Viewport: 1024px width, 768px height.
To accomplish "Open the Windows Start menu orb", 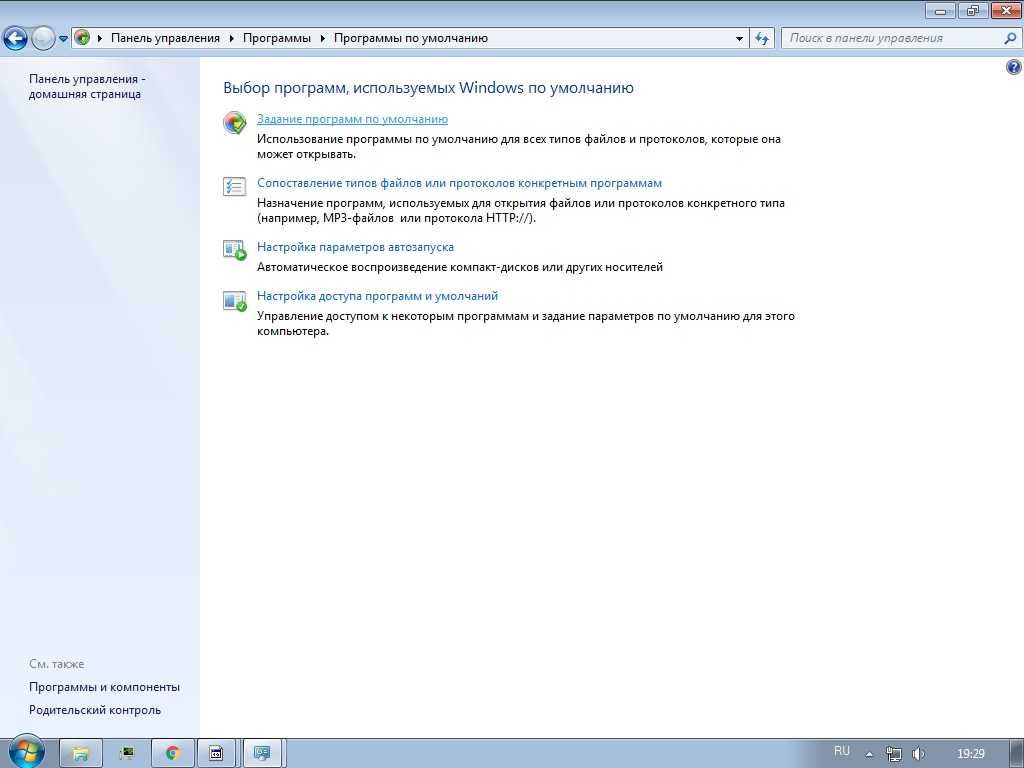I will (x=24, y=752).
